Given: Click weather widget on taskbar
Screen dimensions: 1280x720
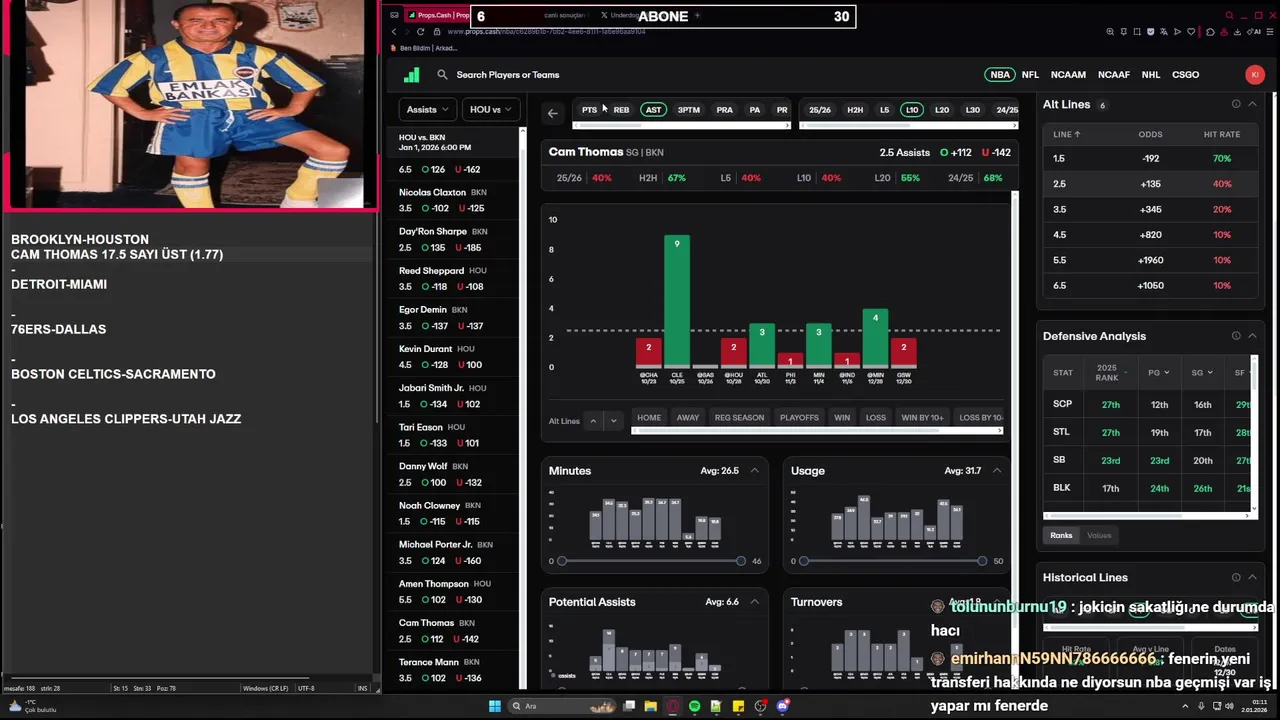Looking at the screenshot, I should point(32,706).
